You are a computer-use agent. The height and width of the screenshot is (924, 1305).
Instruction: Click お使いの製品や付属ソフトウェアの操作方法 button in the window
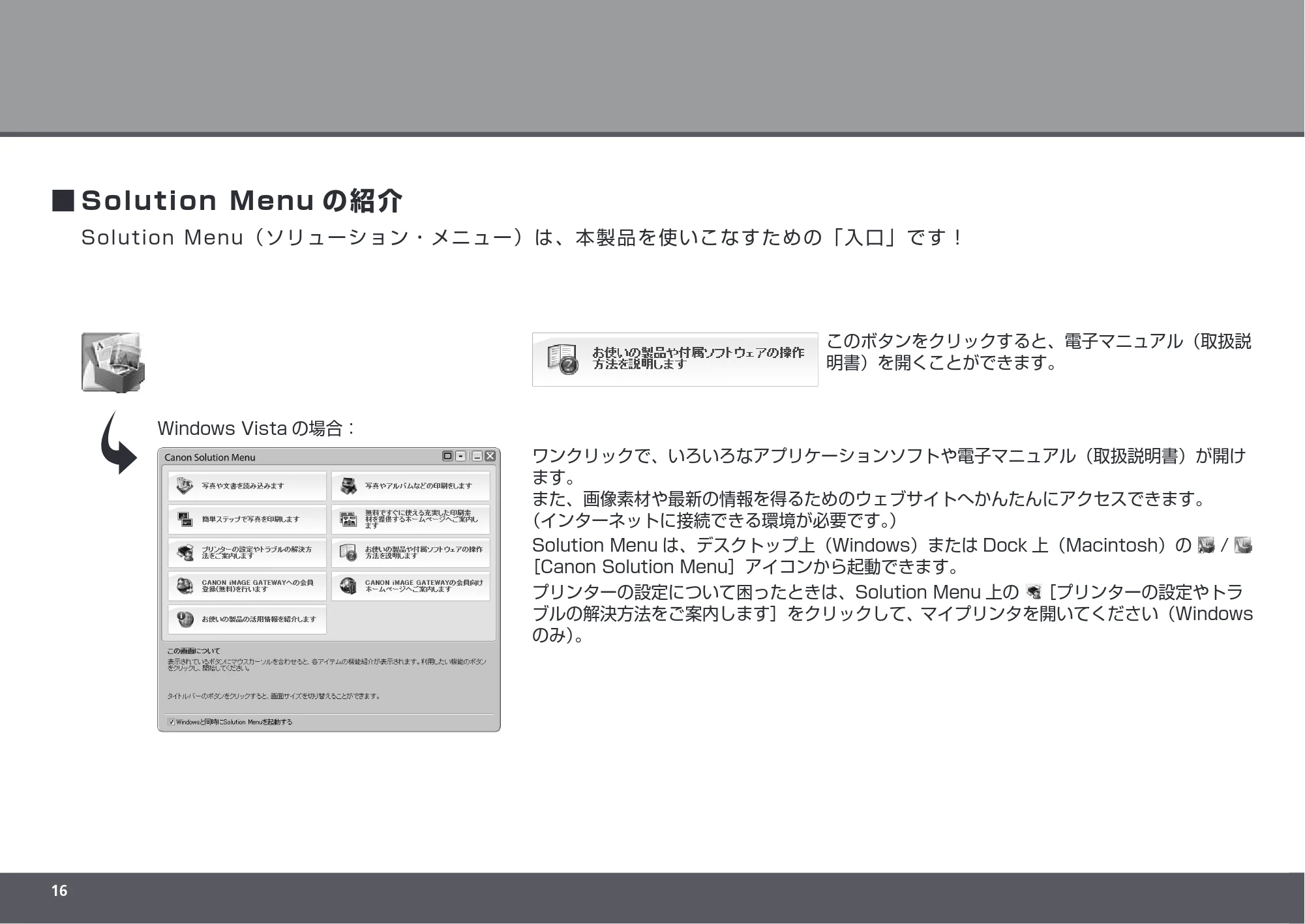tap(411, 553)
